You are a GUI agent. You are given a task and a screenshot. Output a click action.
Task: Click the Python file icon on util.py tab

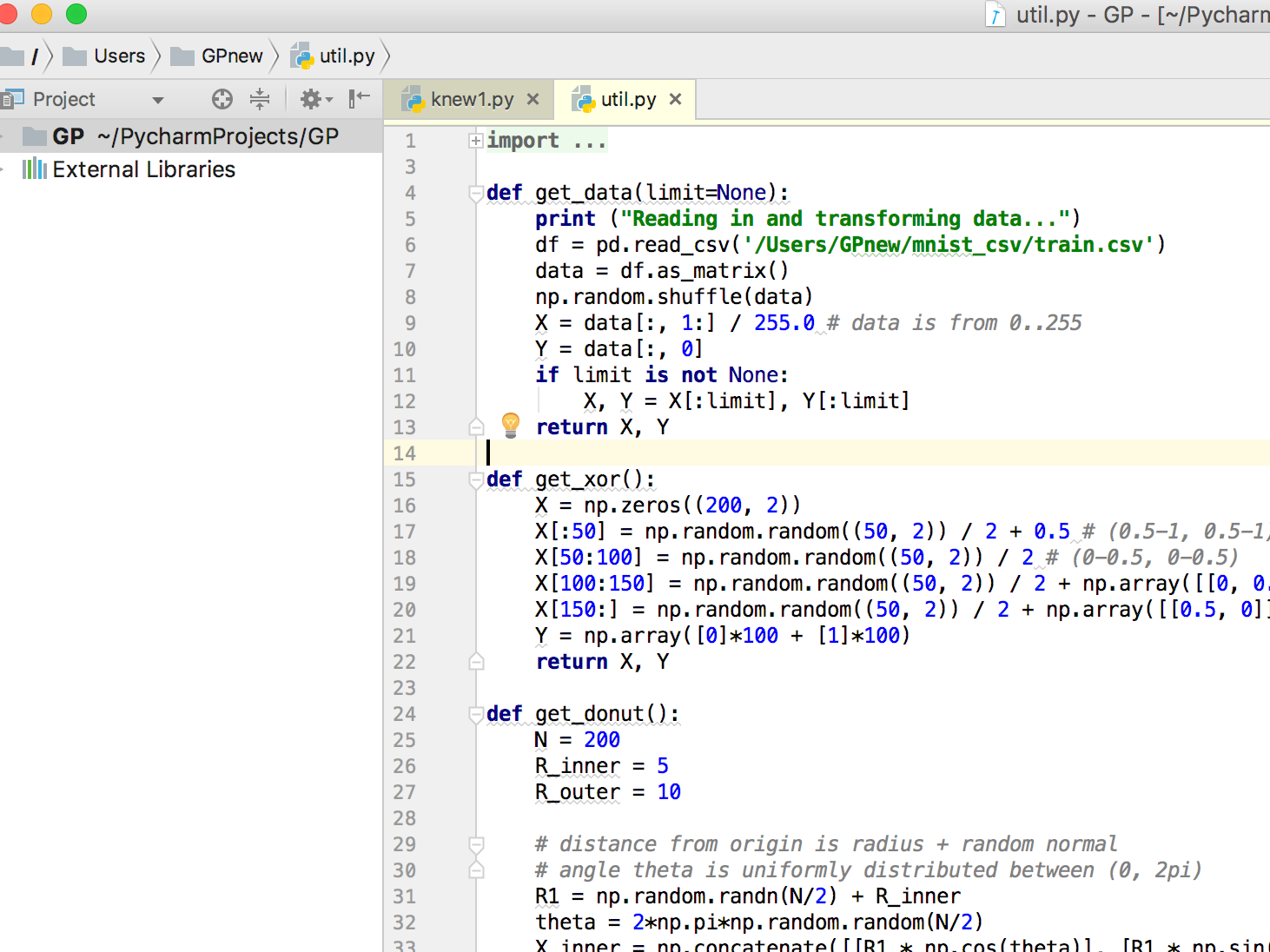[584, 98]
